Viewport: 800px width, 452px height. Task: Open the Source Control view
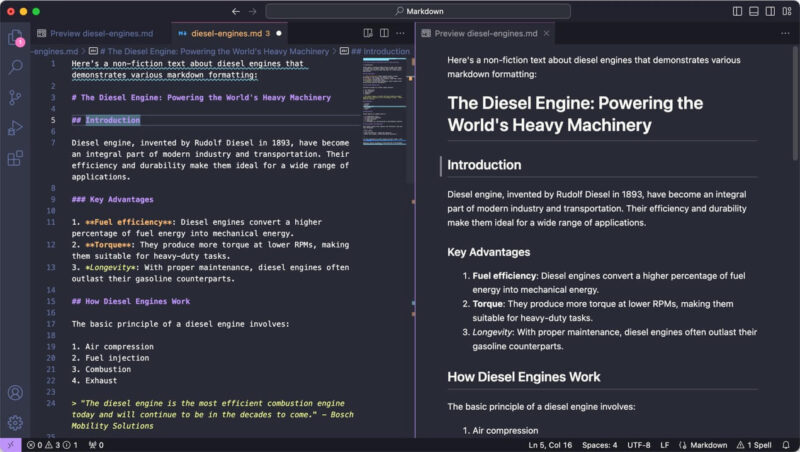(15, 97)
